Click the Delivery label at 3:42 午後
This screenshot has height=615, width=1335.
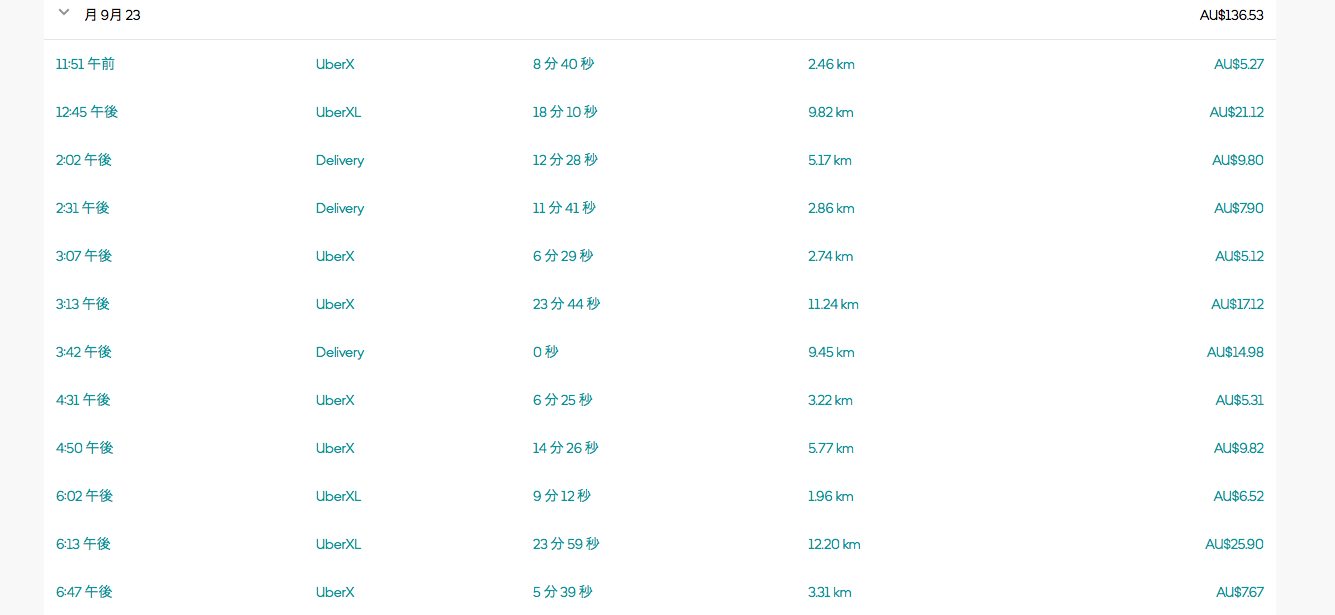pyautogui.click(x=340, y=352)
